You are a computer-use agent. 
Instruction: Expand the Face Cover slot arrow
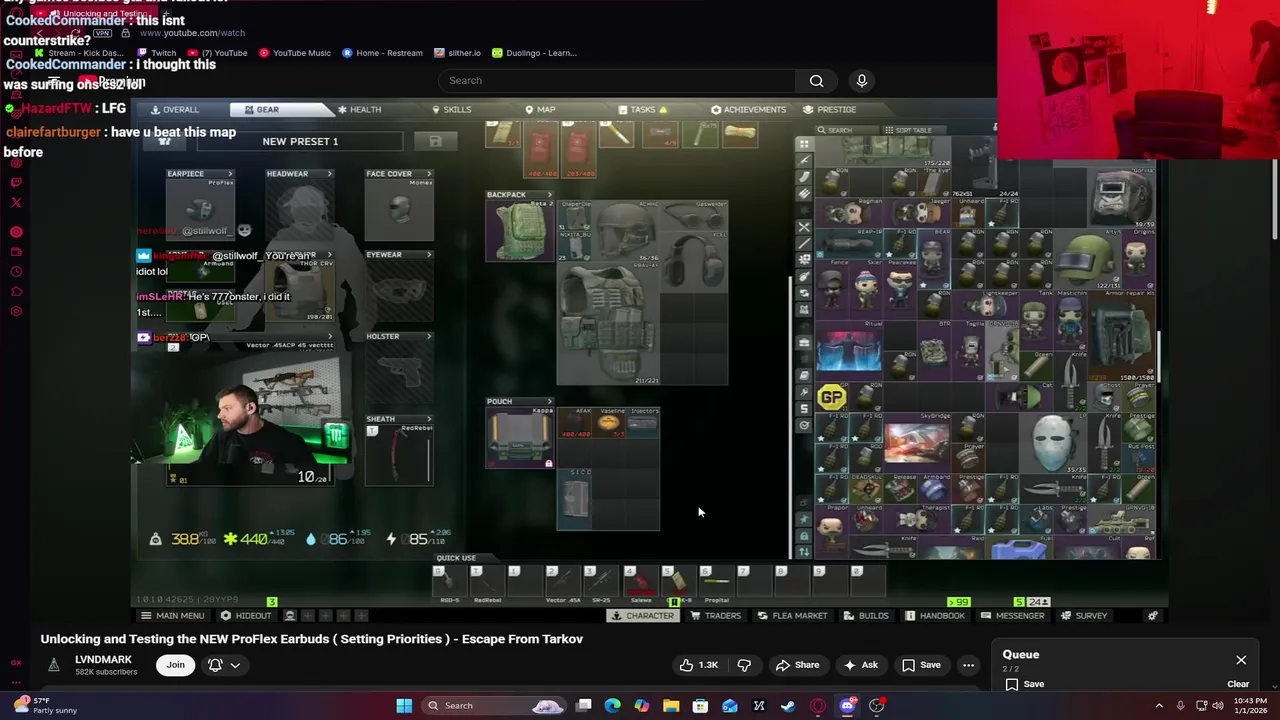429,174
